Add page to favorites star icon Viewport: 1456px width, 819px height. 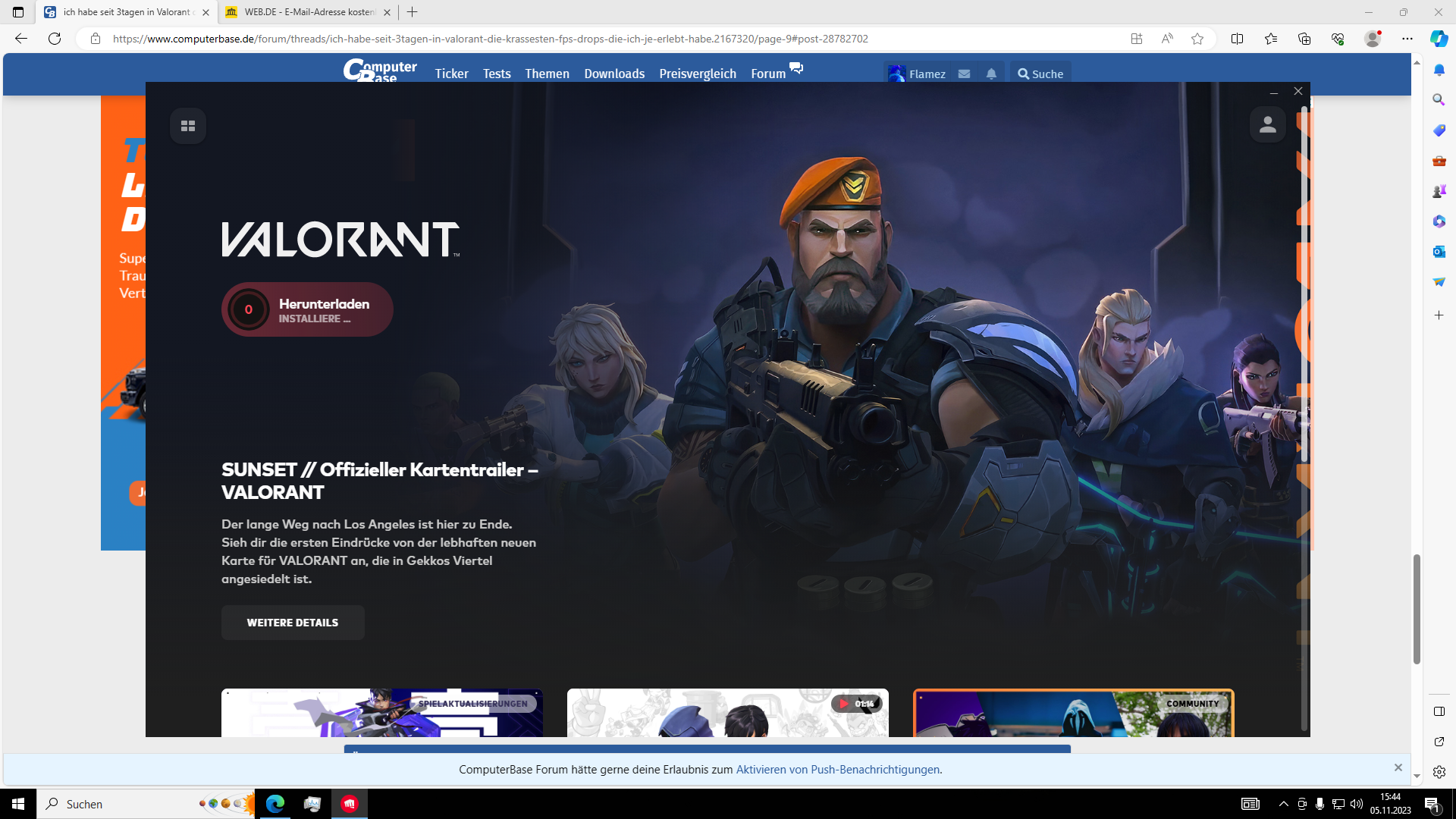[1197, 39]
